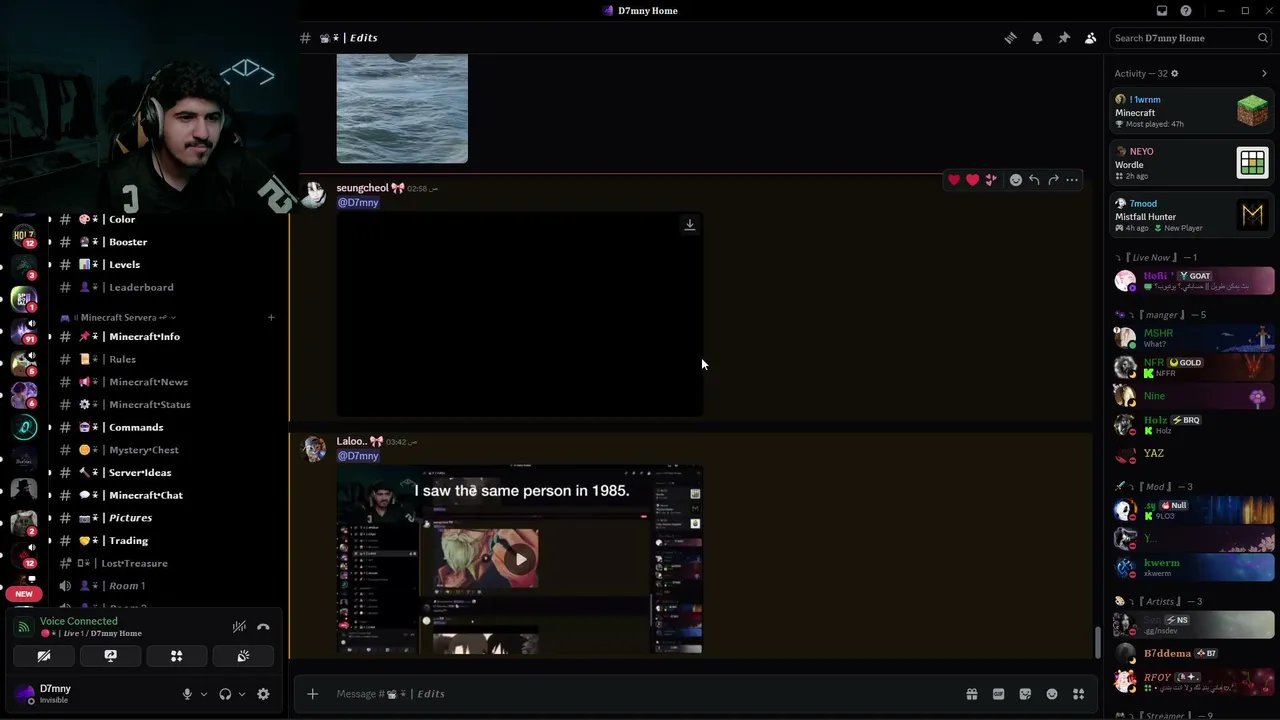Open Live 1 / D7mny Home voice link

(x=91, y=634)
